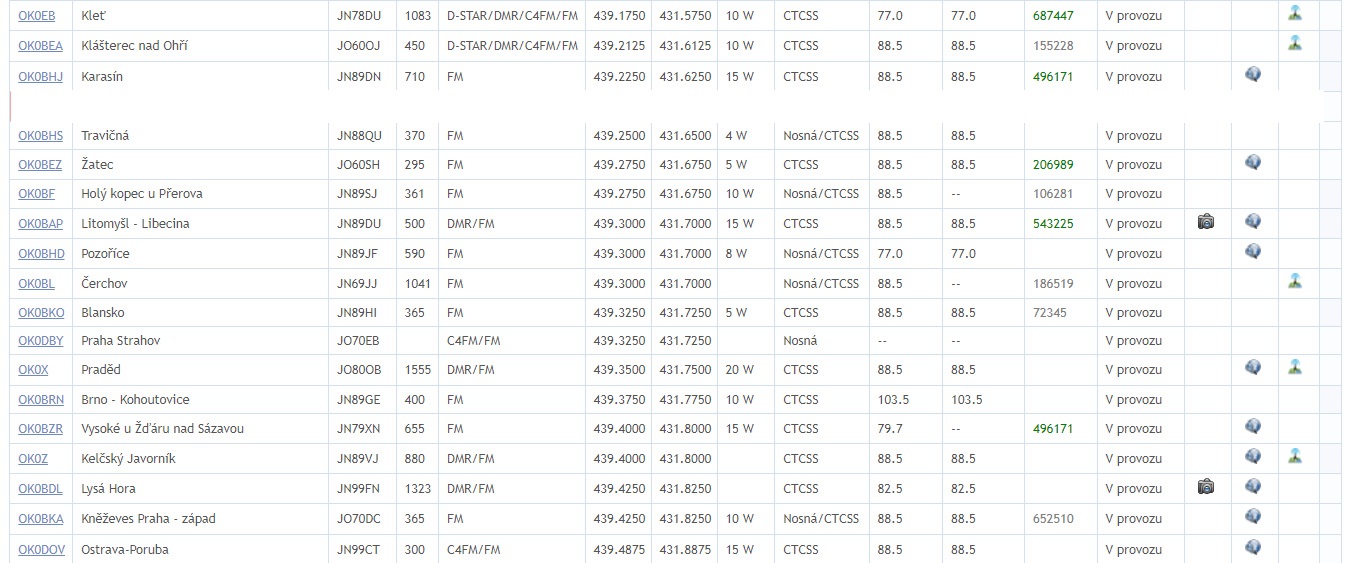
Task: Click the OK0DOV callsign link
Action: [x=41, y=550]
